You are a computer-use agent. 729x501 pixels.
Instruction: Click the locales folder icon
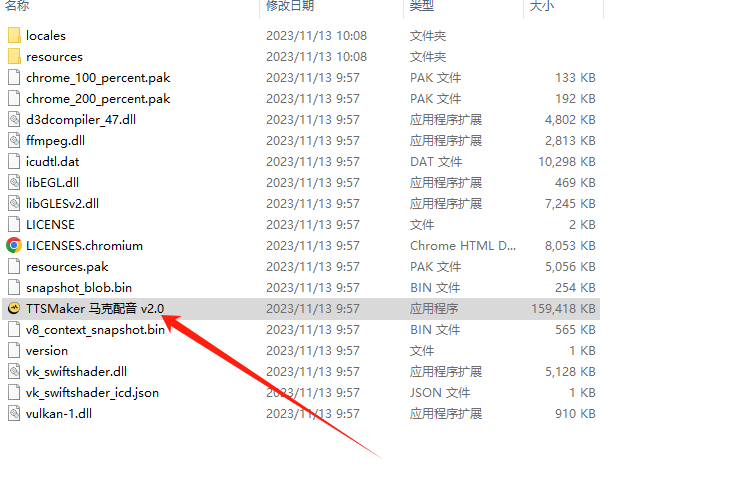[14, 35]
